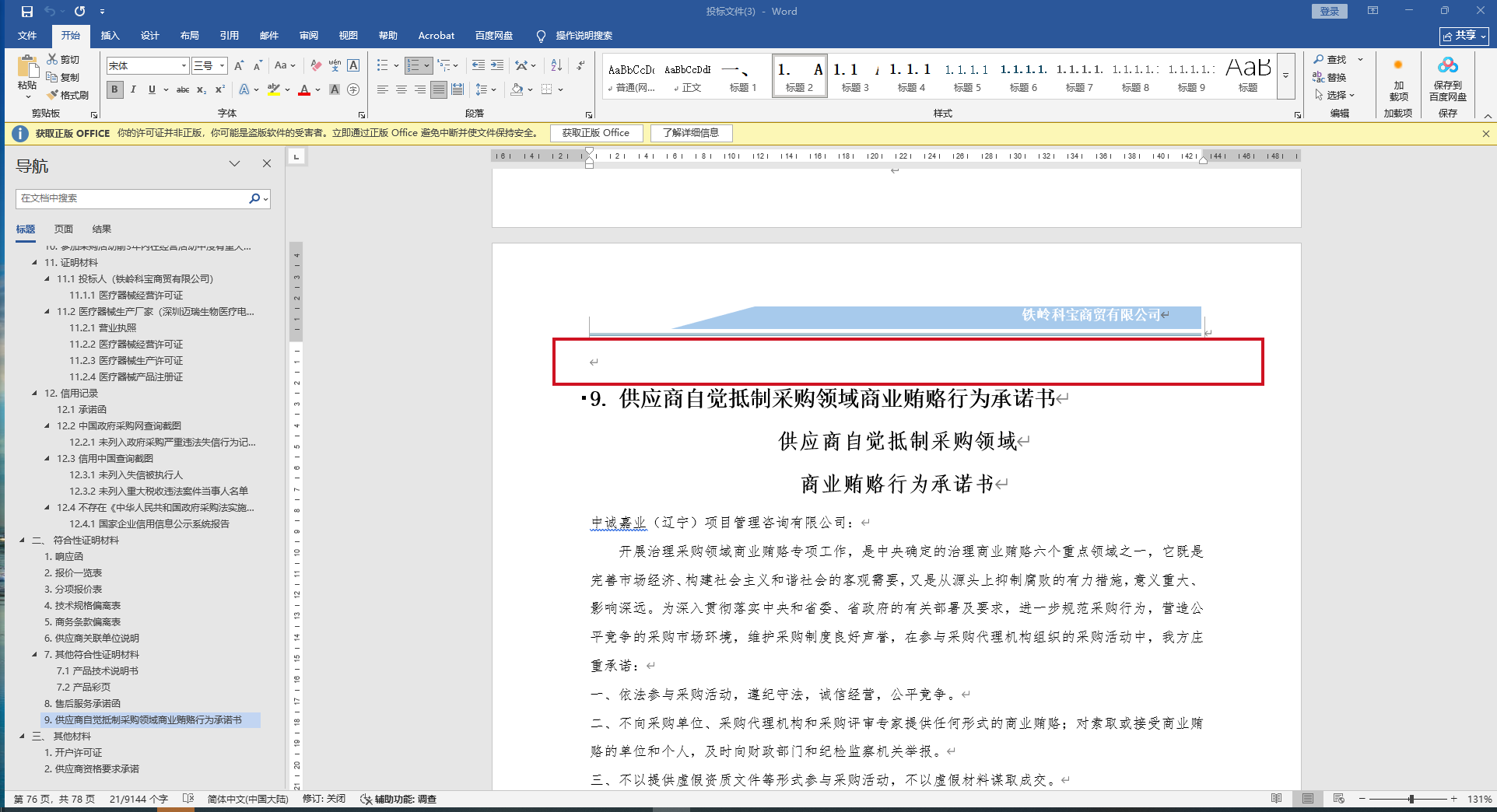
Task: Expand the styles gallery list
Action: [1286, 75]
